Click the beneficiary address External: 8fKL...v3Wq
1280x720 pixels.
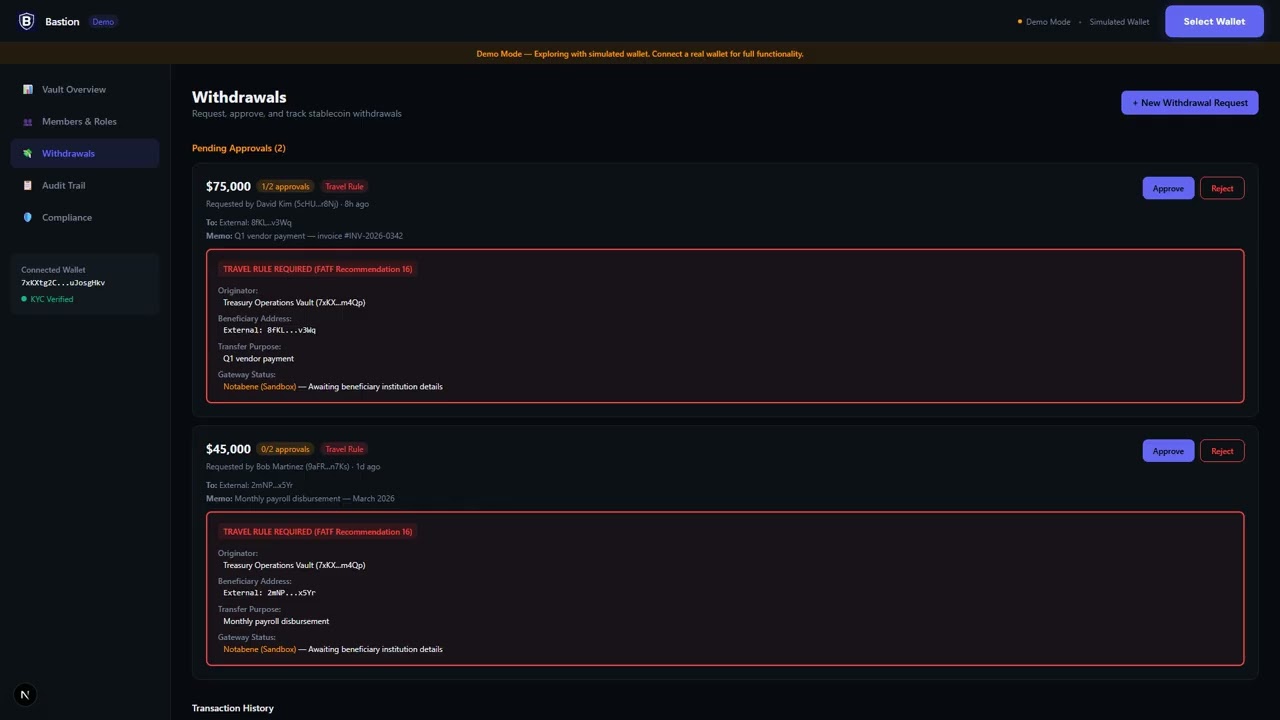tap(269, 330)
